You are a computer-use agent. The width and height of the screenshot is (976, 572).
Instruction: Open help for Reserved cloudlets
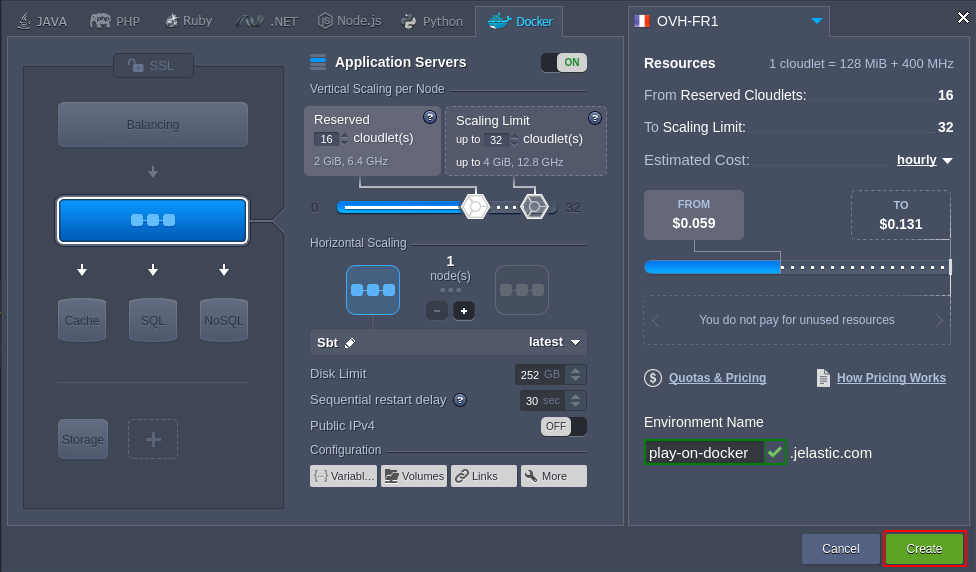click(429, 117)
